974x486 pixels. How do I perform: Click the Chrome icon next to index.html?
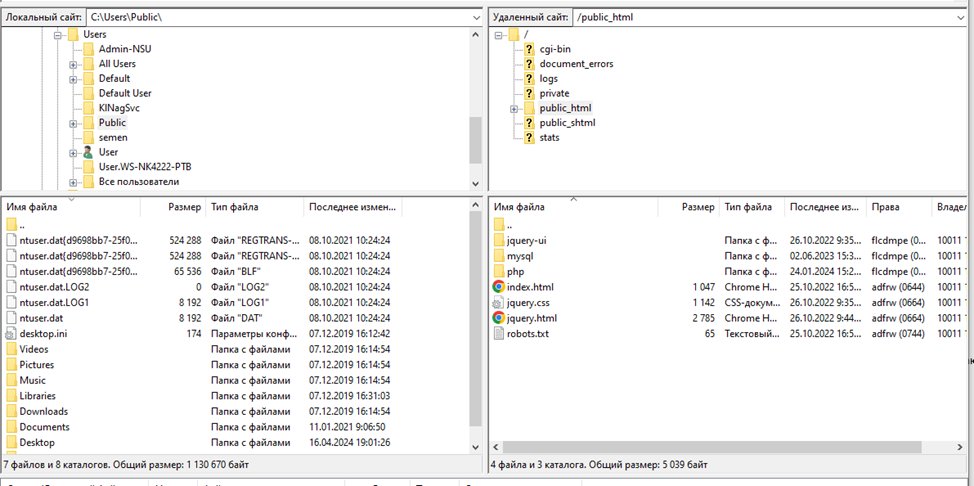500,287
